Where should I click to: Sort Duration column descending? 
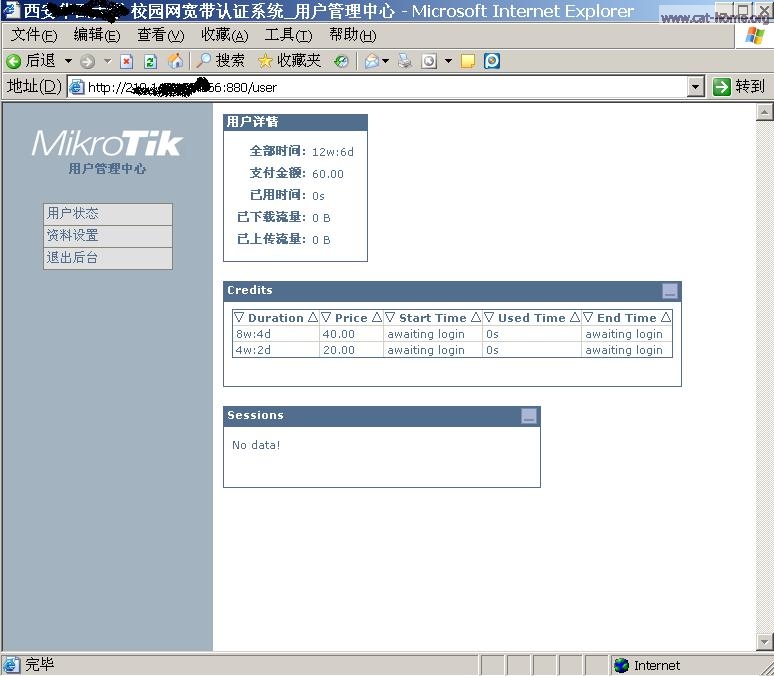(x=239, y=317)
